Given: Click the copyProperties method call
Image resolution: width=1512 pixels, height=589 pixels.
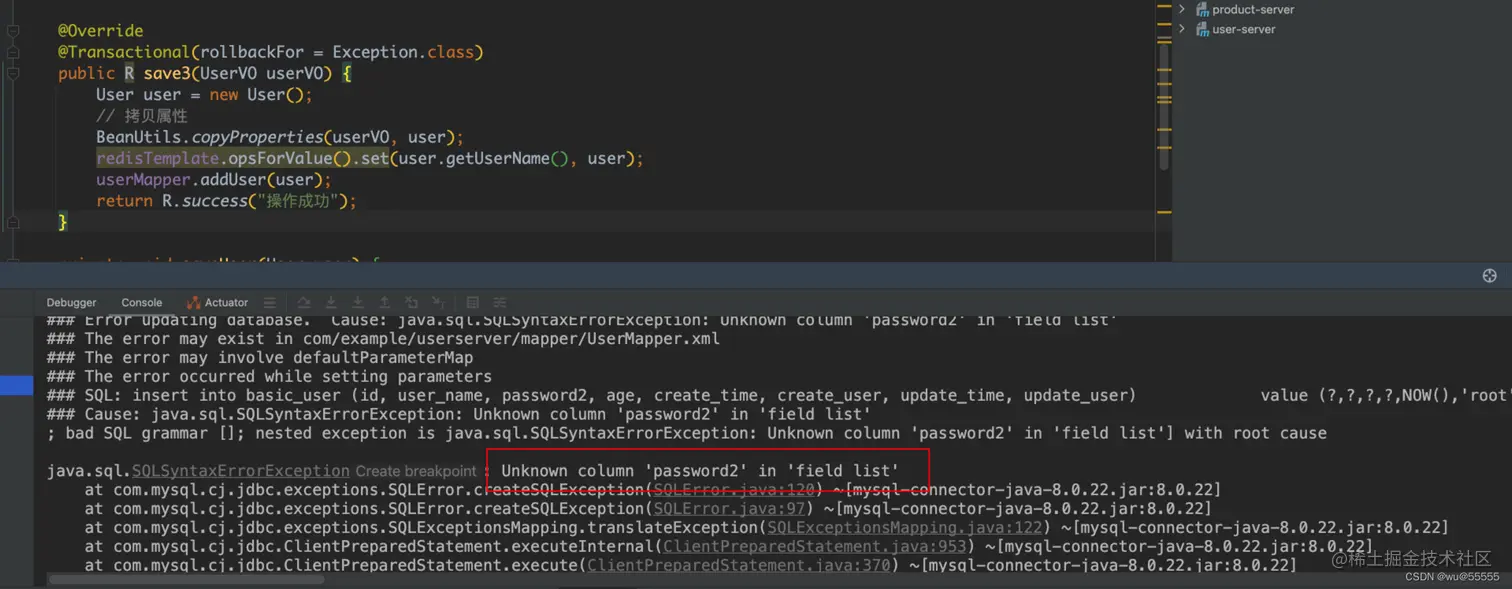Looking at the screenshot, I should pos(258,137).
